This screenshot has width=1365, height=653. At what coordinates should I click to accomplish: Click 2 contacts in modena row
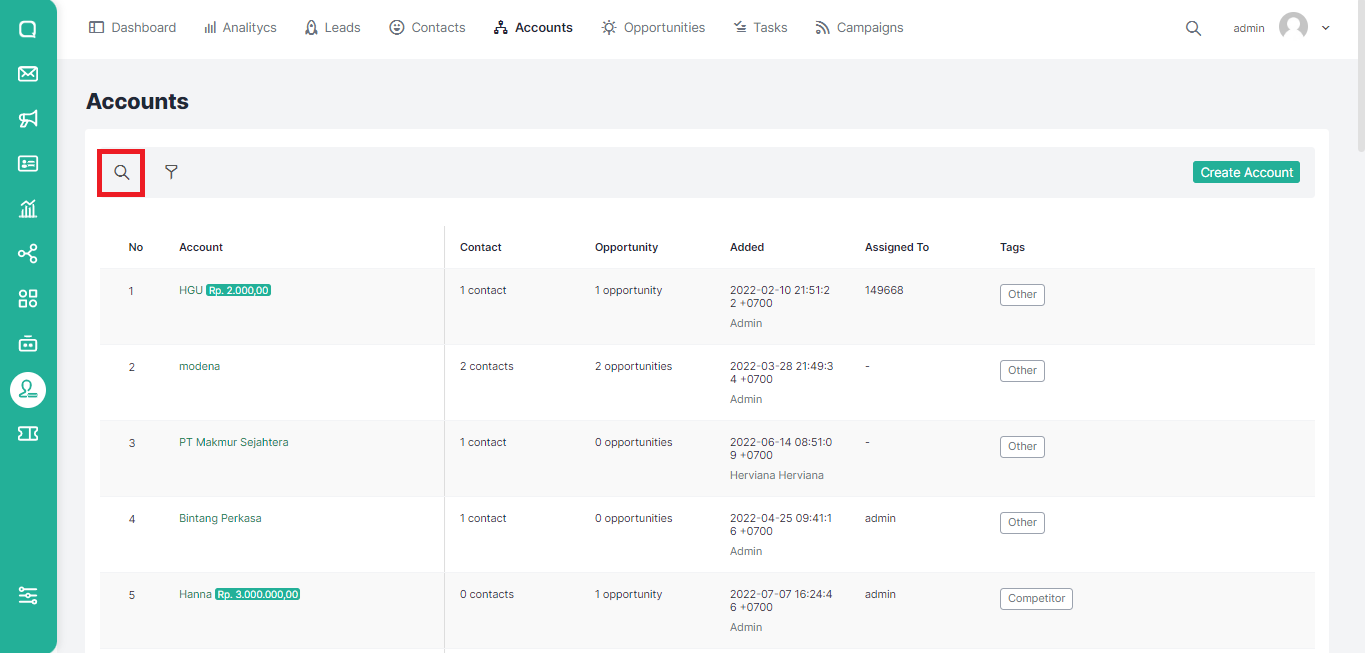coord(487,366)
